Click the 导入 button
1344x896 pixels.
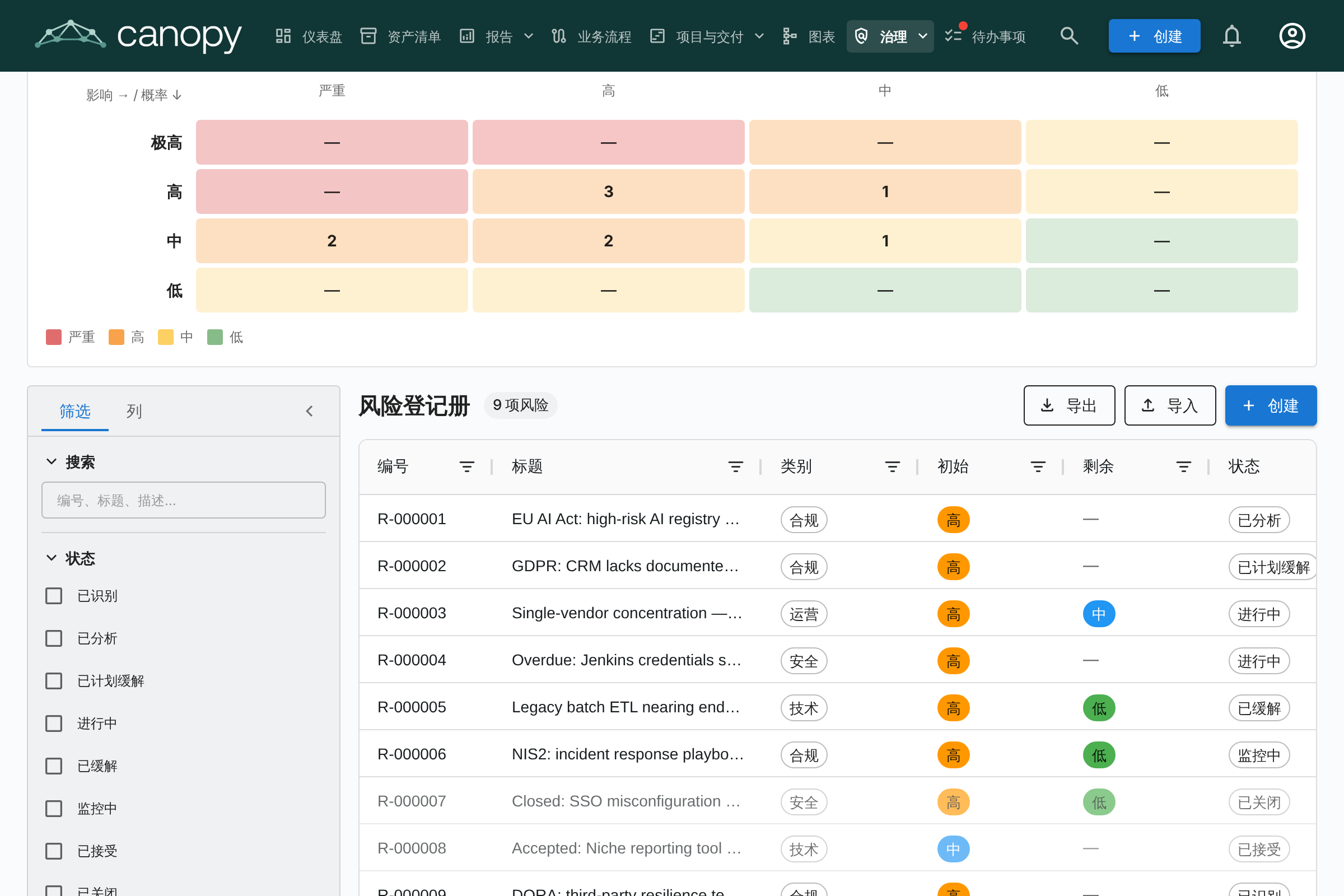pyautogui.click(x=1170, y=405)
